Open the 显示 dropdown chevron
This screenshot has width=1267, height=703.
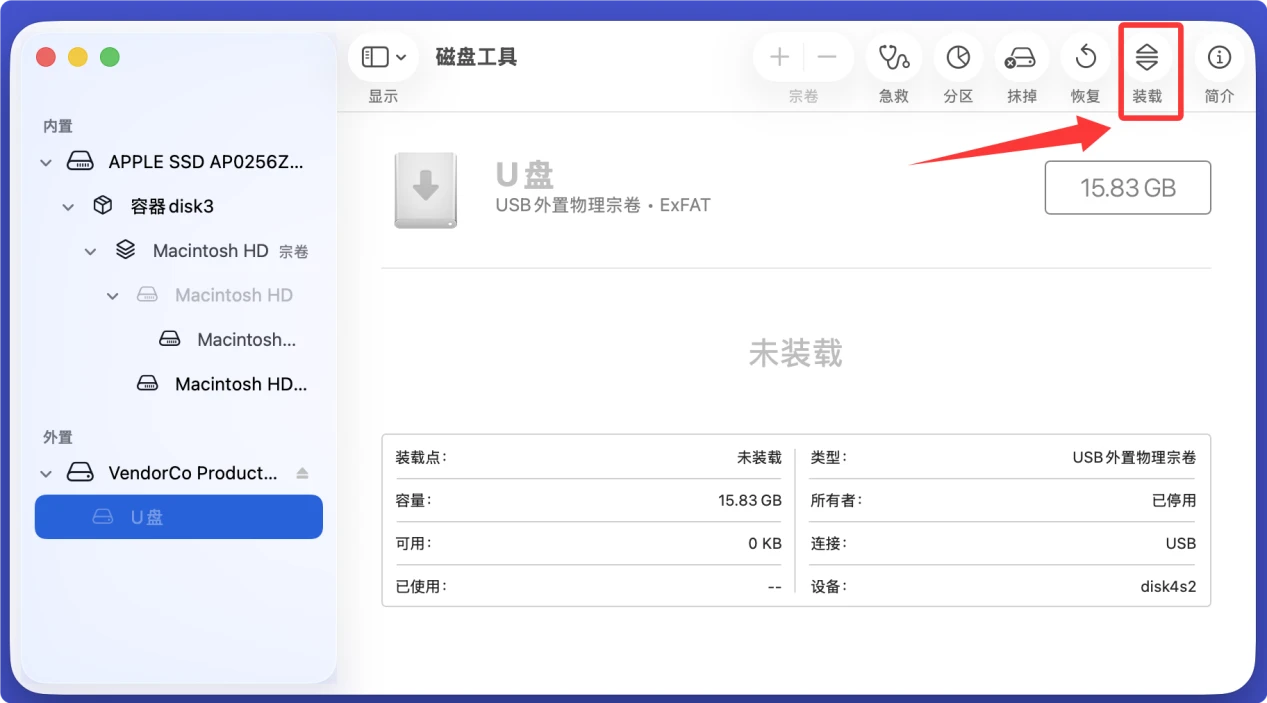400,57
